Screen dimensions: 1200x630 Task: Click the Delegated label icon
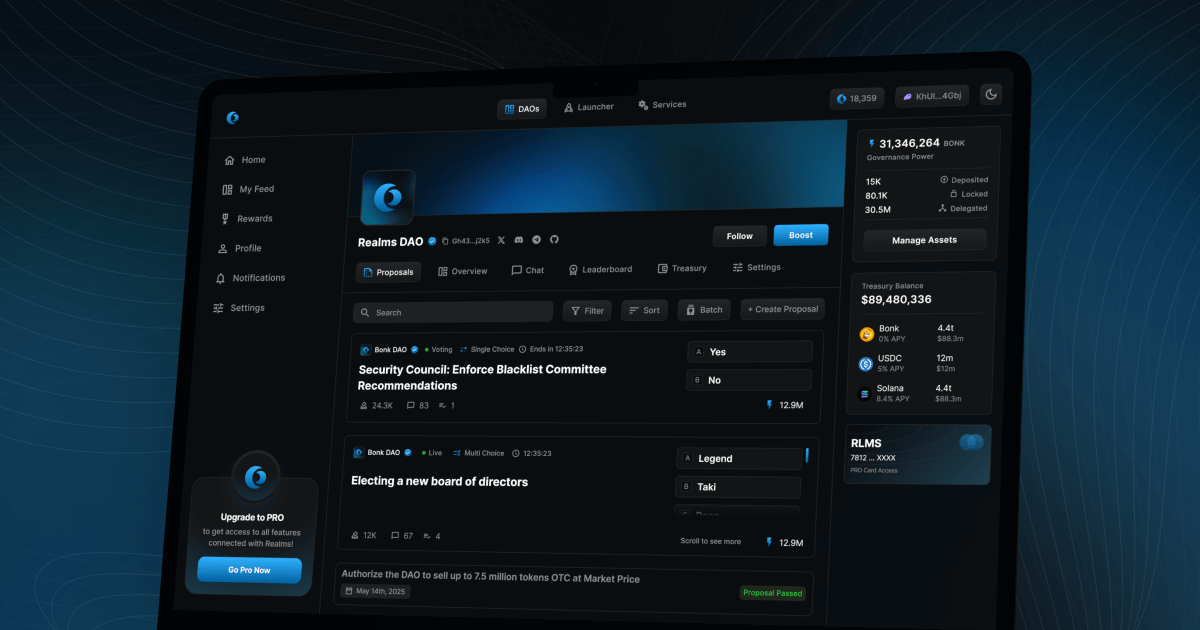click(x=942, y=208)
